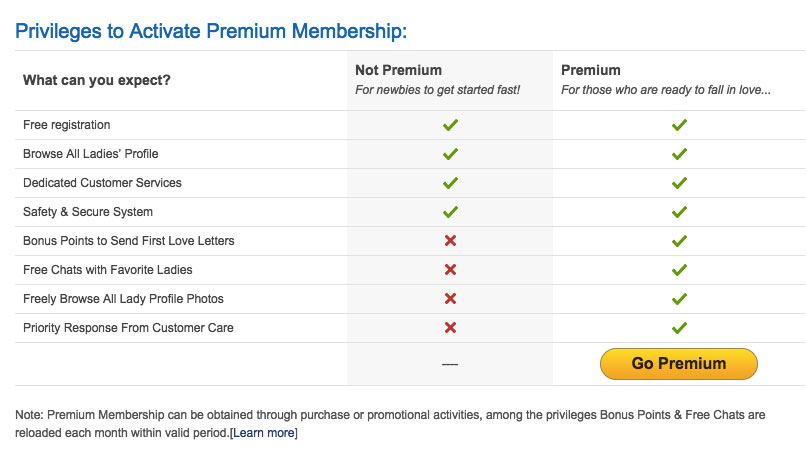
Task: Click Premium checkmark for Priority Response row
Action: [679, 327]
